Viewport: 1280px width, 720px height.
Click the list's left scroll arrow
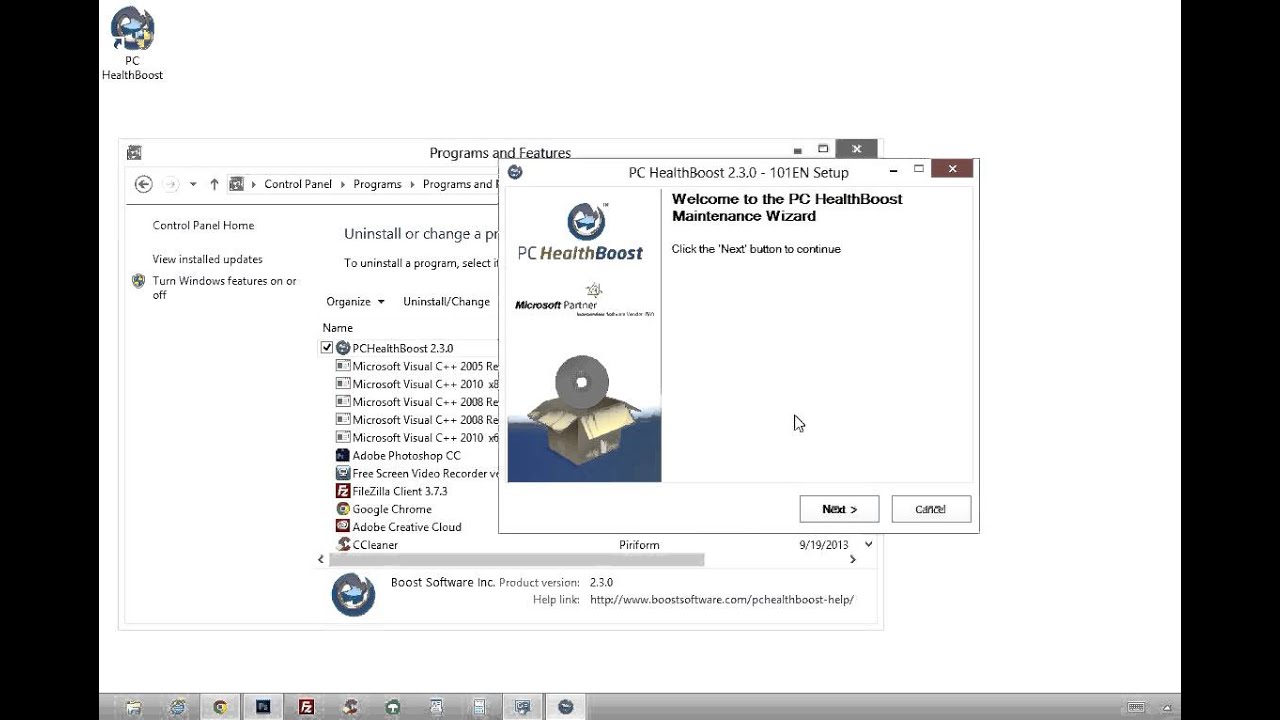[x=321, y=560]
